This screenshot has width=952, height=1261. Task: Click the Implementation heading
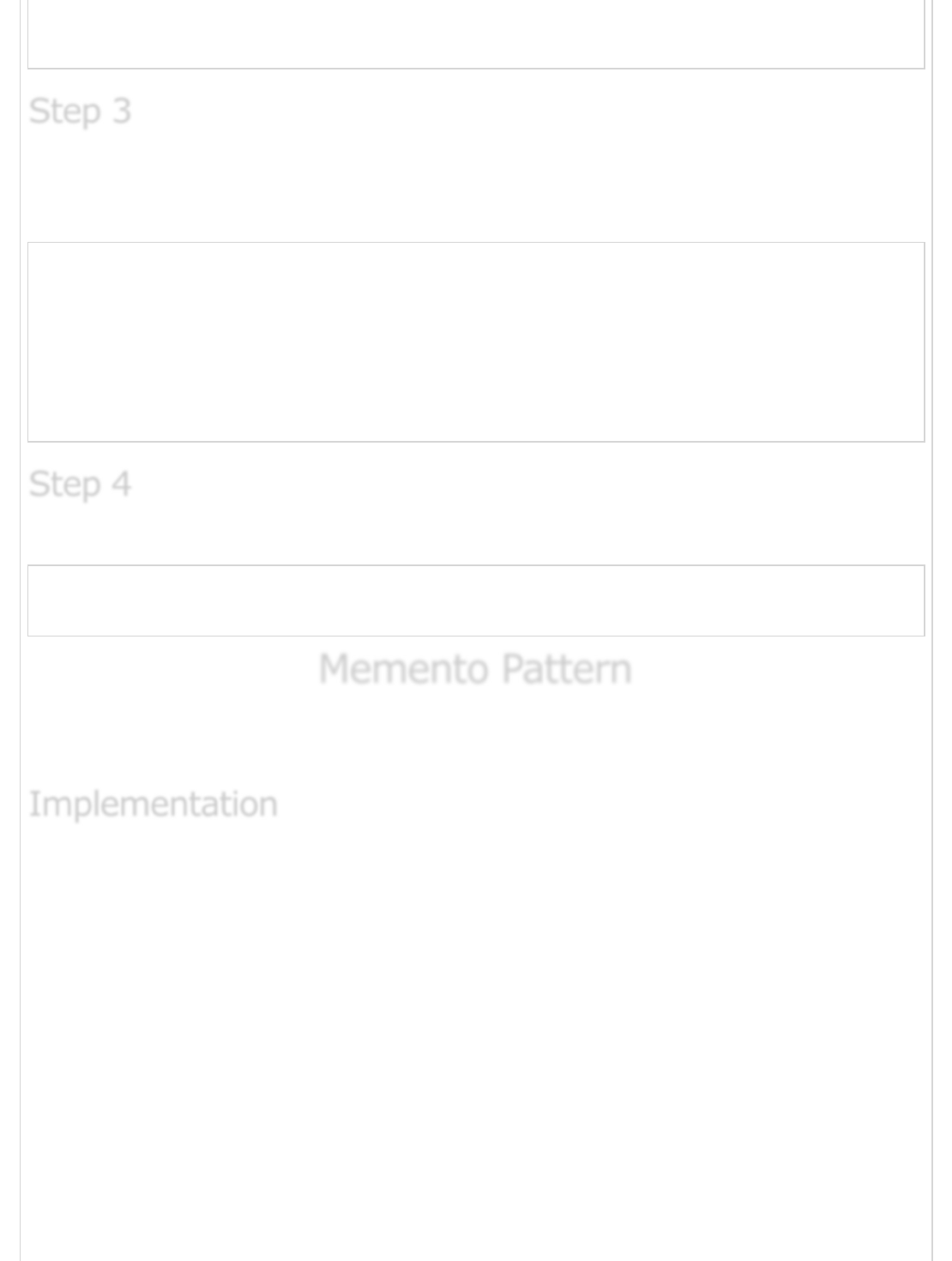pos(153,805)
